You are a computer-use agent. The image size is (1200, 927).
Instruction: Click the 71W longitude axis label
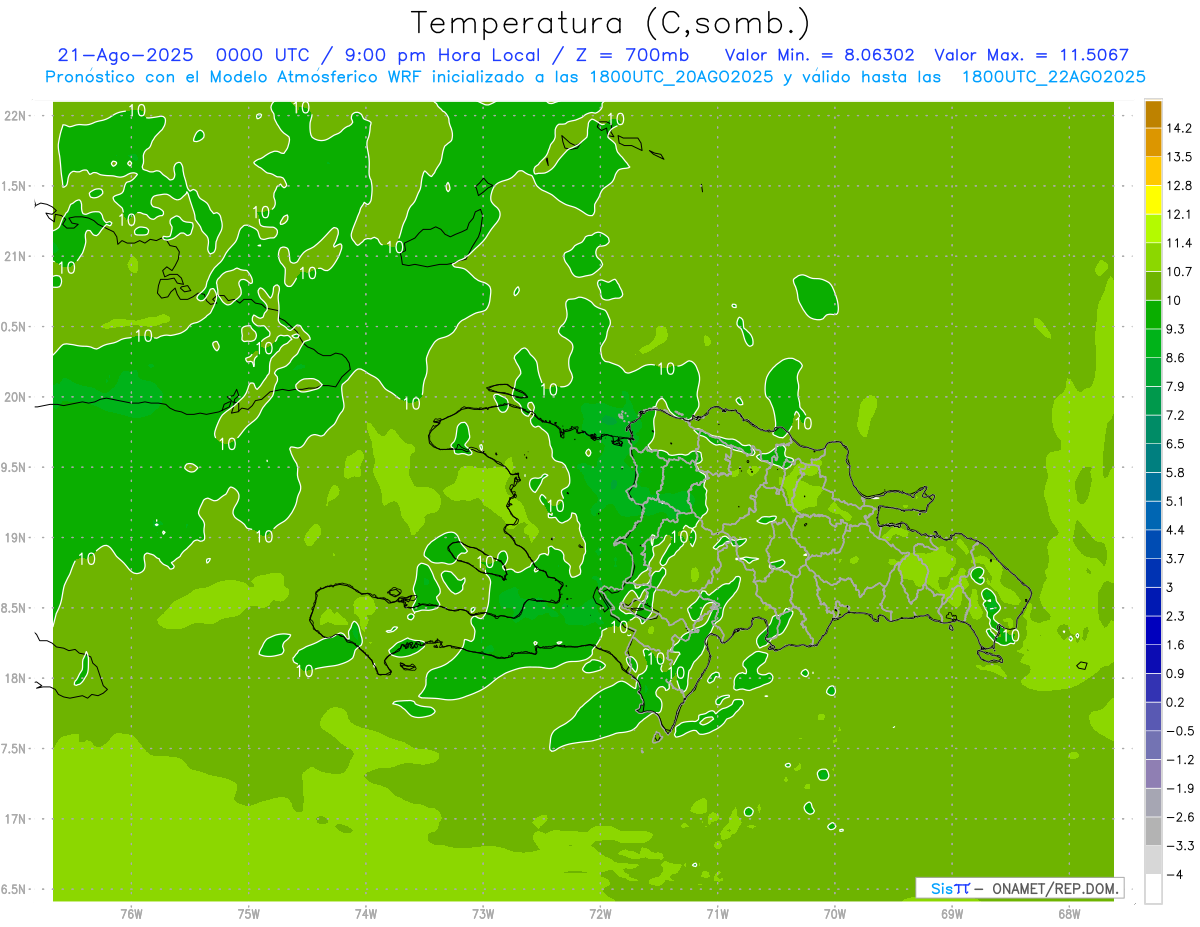pyautogui.click(x=717, y=913)
